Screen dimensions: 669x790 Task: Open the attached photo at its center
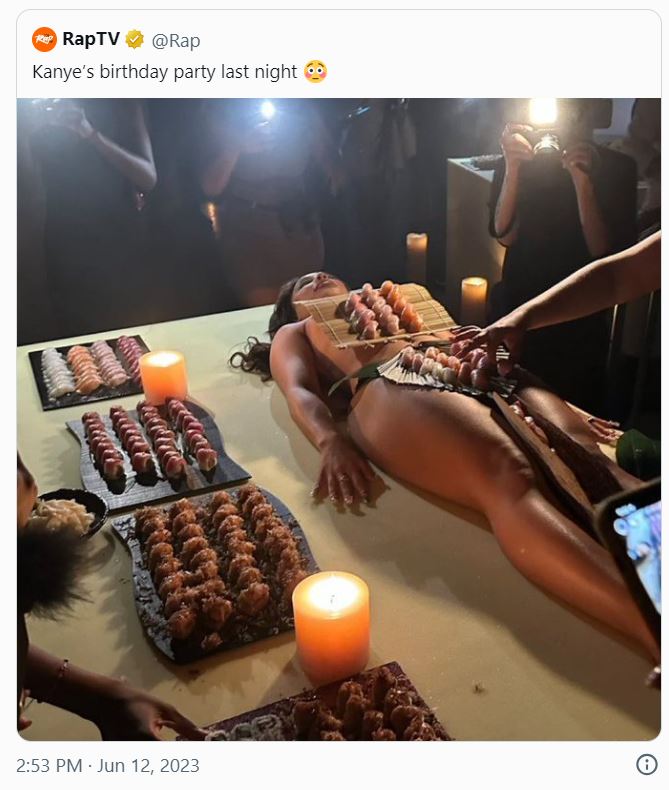coord(338,419)
